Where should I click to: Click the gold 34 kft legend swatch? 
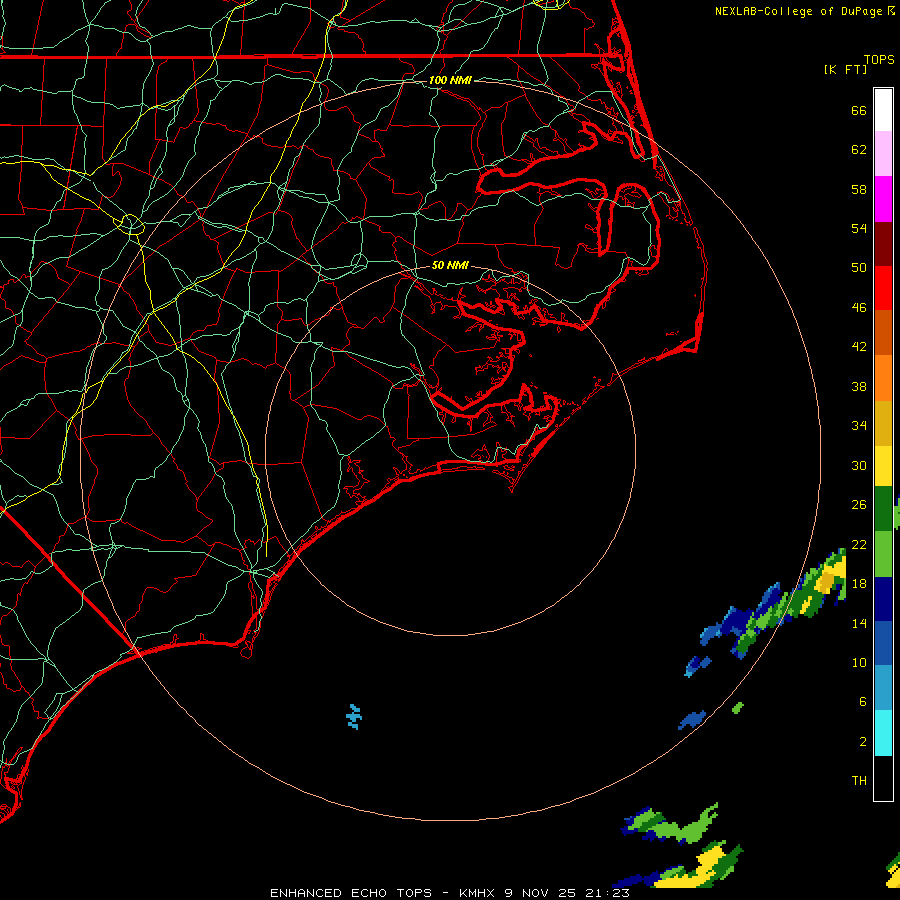[x=883, y=423]
